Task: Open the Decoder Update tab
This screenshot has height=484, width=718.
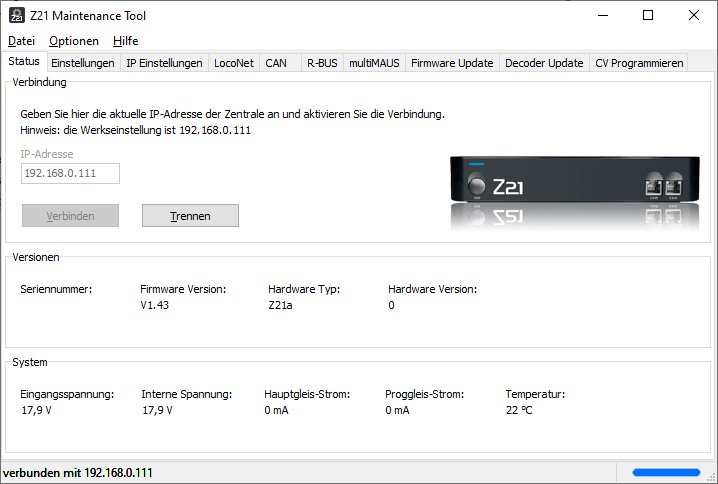Action: (x=544, y=63)
